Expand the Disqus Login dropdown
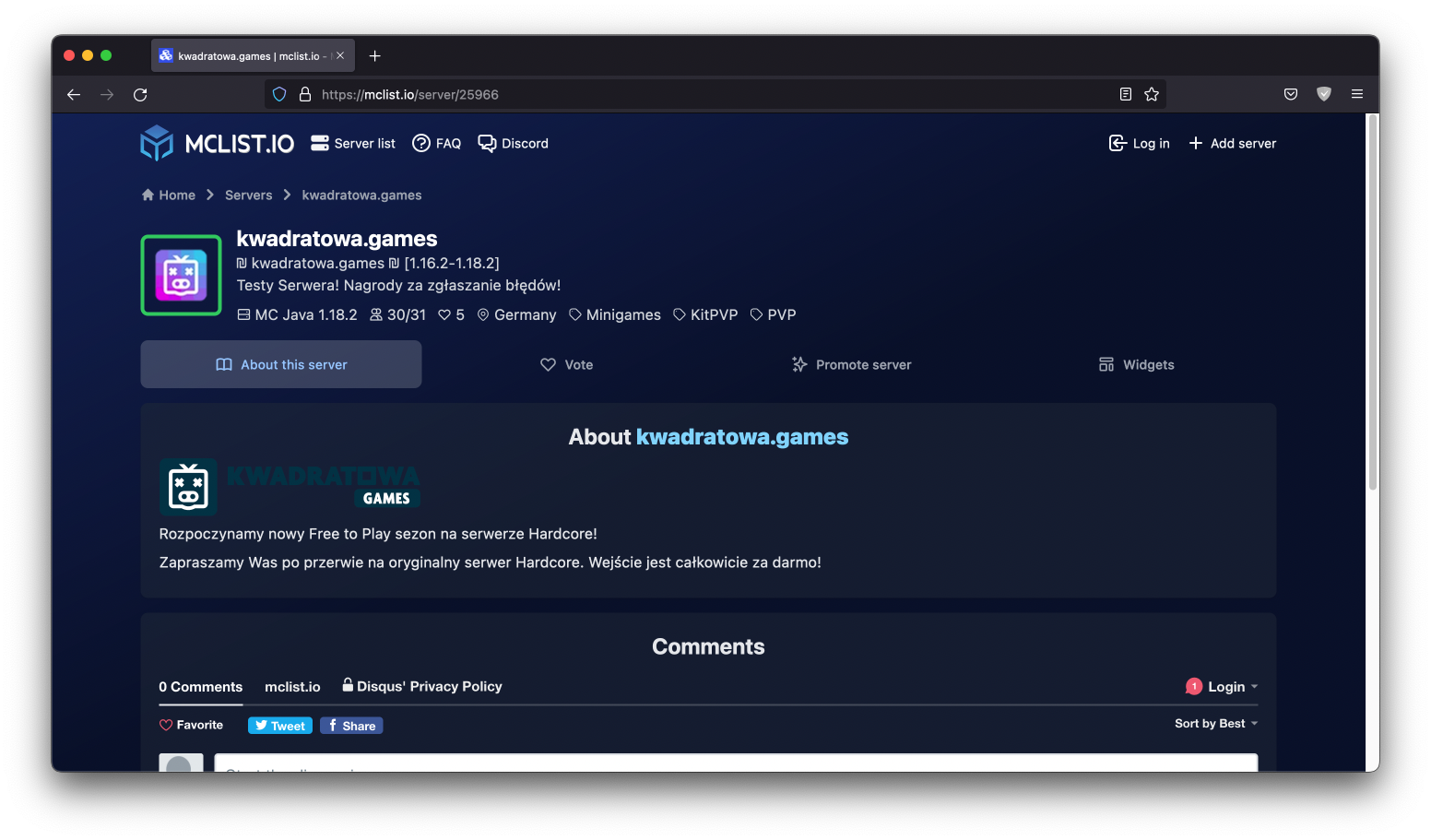1431x840 pixels. pos(1223,687)
